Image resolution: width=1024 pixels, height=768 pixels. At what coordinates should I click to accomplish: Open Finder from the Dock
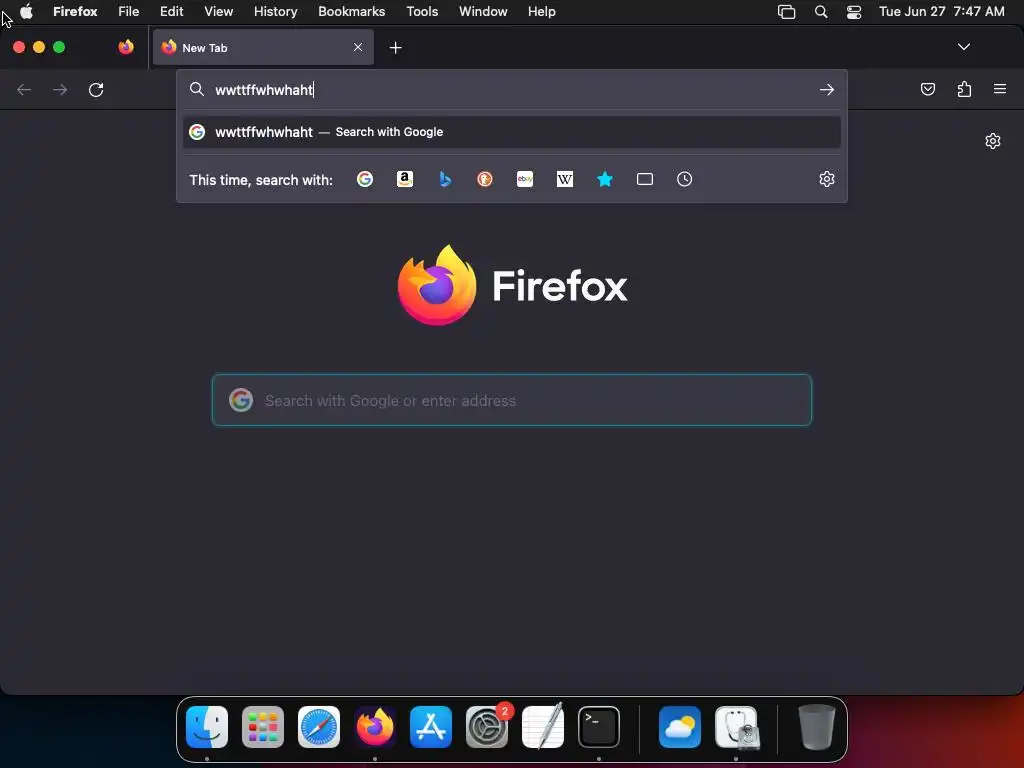207,727
